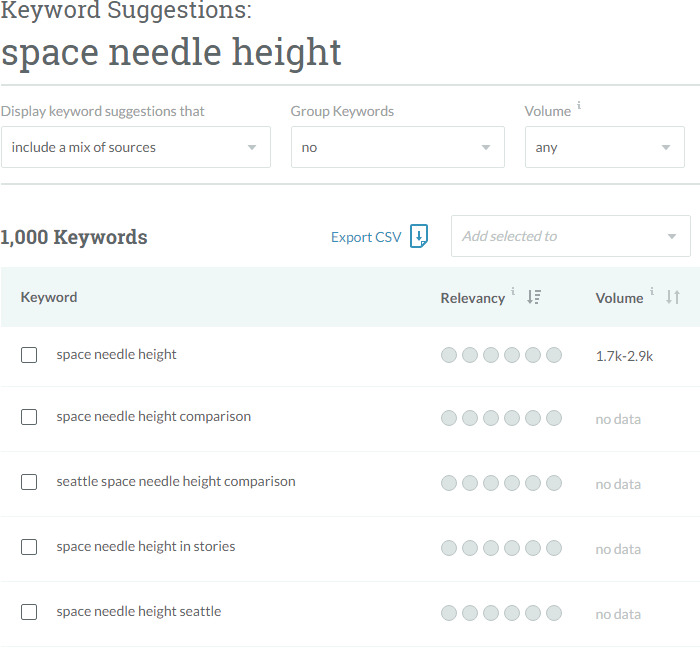
Task: Tick 'seattle space needle height comparison' checkbox
Action: [x=29, y=482]
